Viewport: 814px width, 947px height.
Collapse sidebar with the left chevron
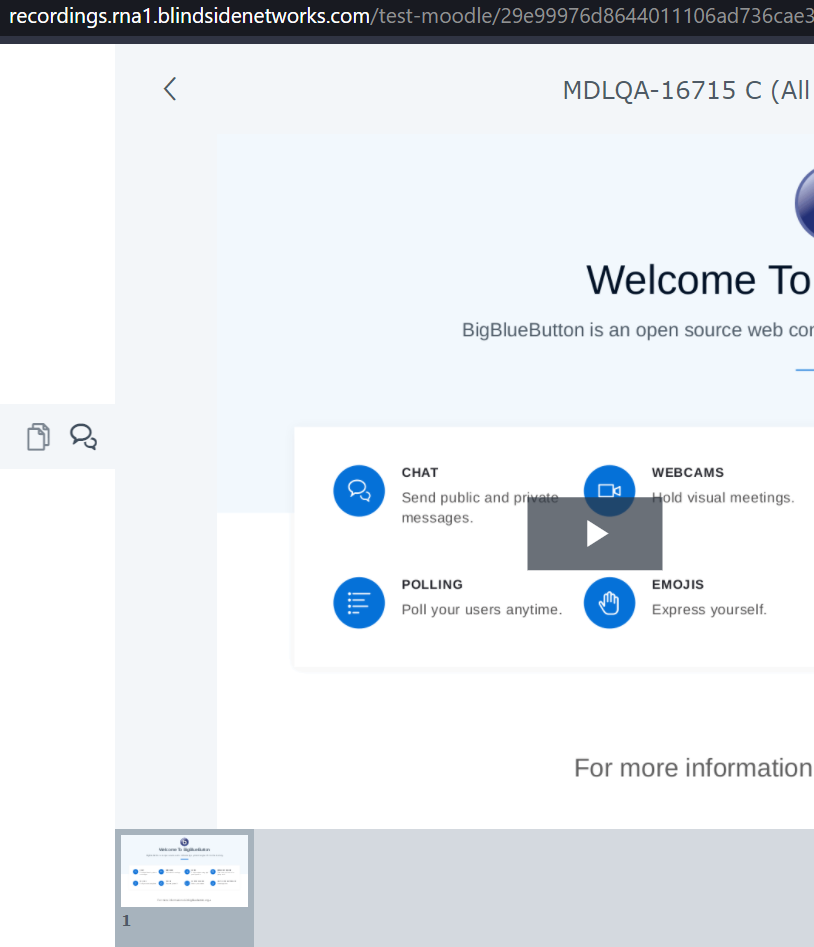[x=170, y=89]
